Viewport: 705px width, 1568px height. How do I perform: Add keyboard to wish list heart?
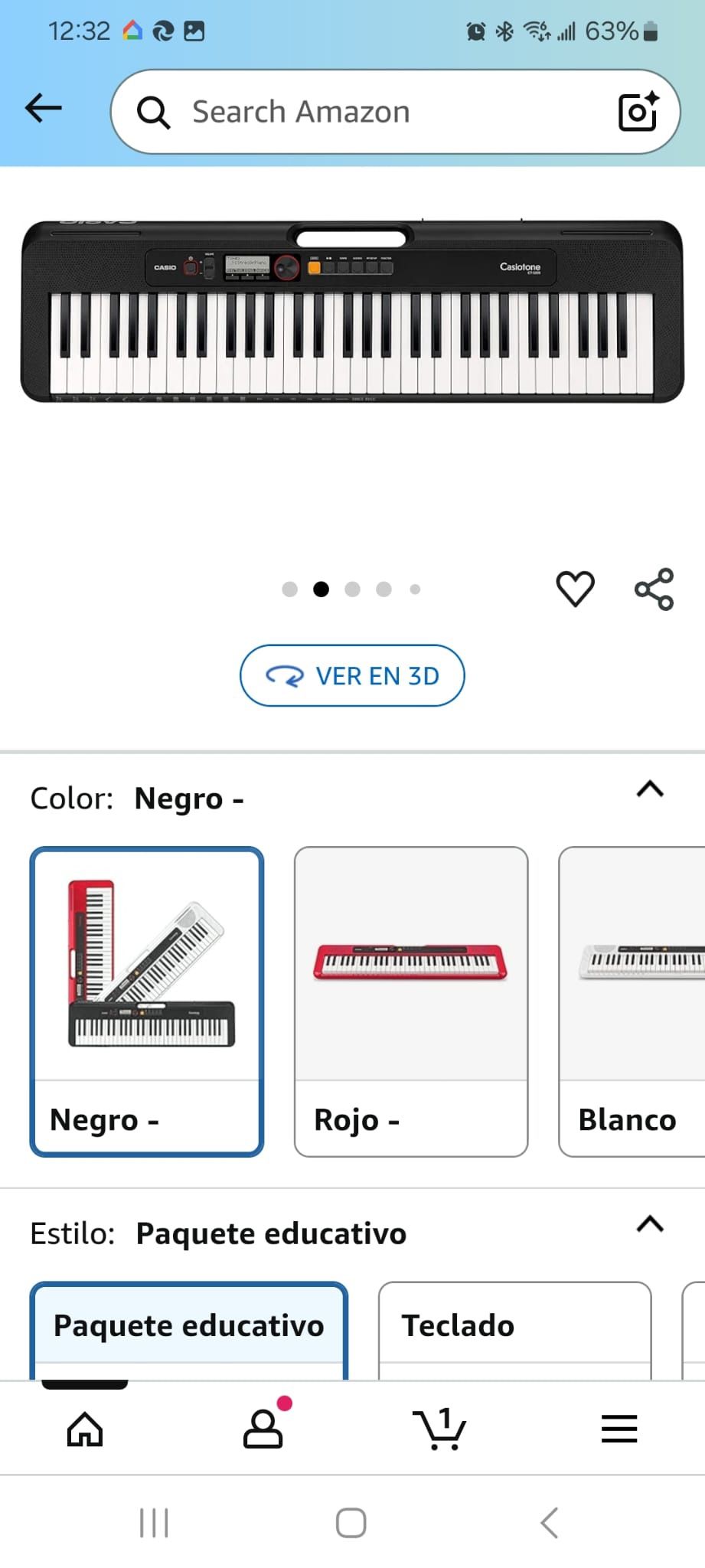pos(575,589)
